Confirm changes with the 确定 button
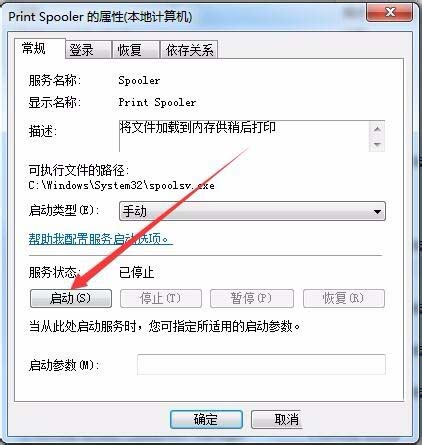422x445 pixels. [x=206, y=419]
